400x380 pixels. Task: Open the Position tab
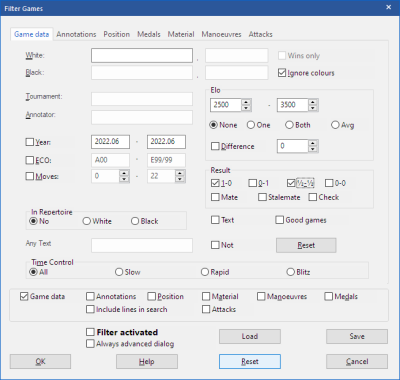click(116, 34)
